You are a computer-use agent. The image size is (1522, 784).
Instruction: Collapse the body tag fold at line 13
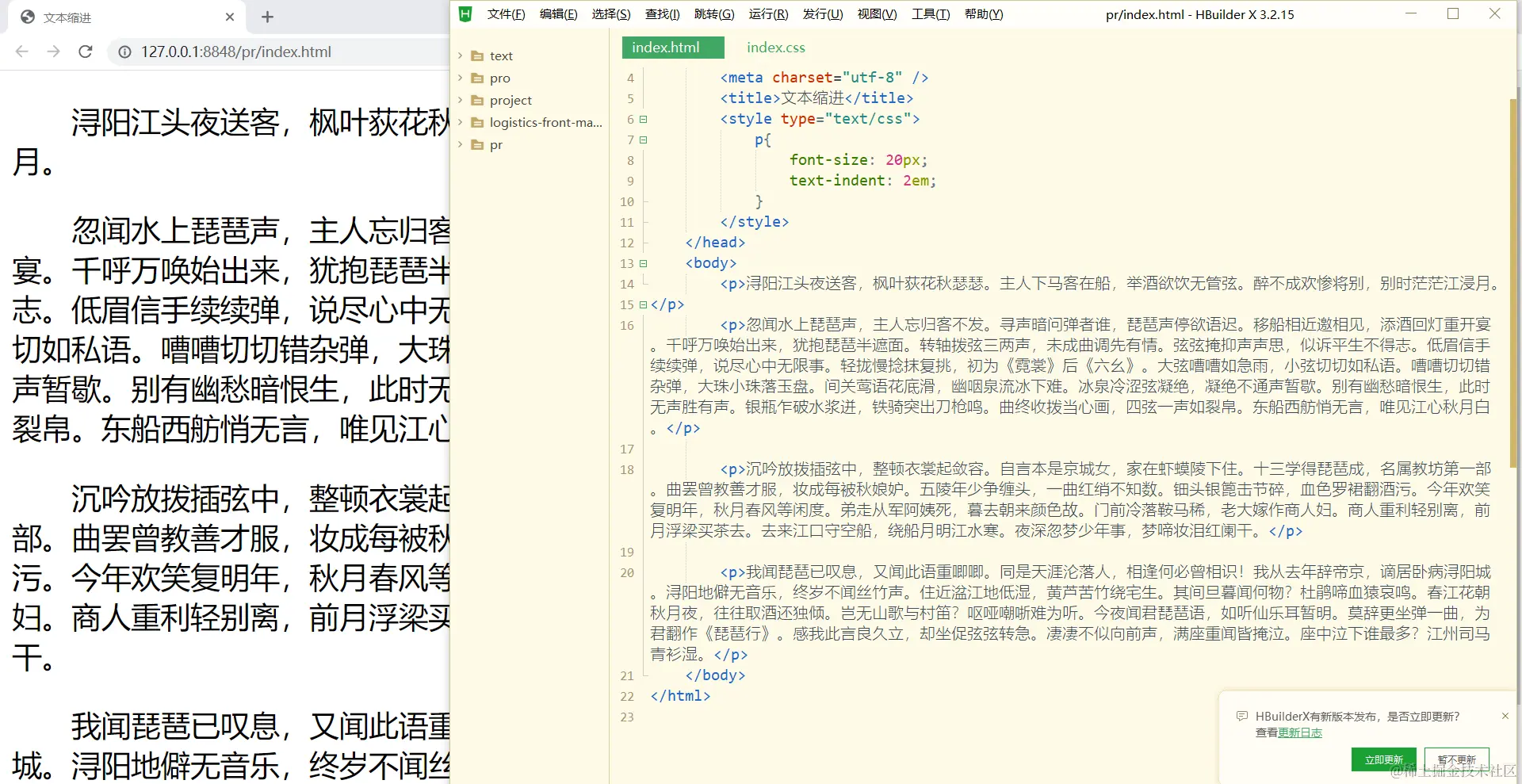pos(644,263)
